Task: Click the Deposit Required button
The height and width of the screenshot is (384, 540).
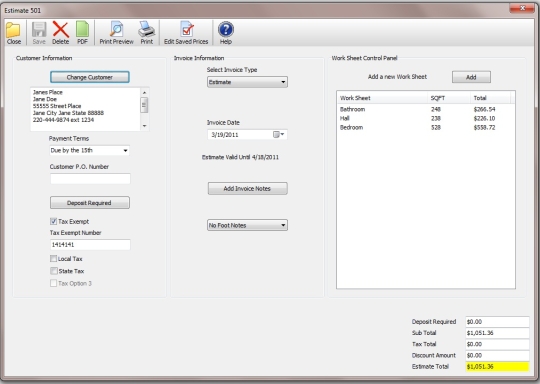Action: [90, 203]
